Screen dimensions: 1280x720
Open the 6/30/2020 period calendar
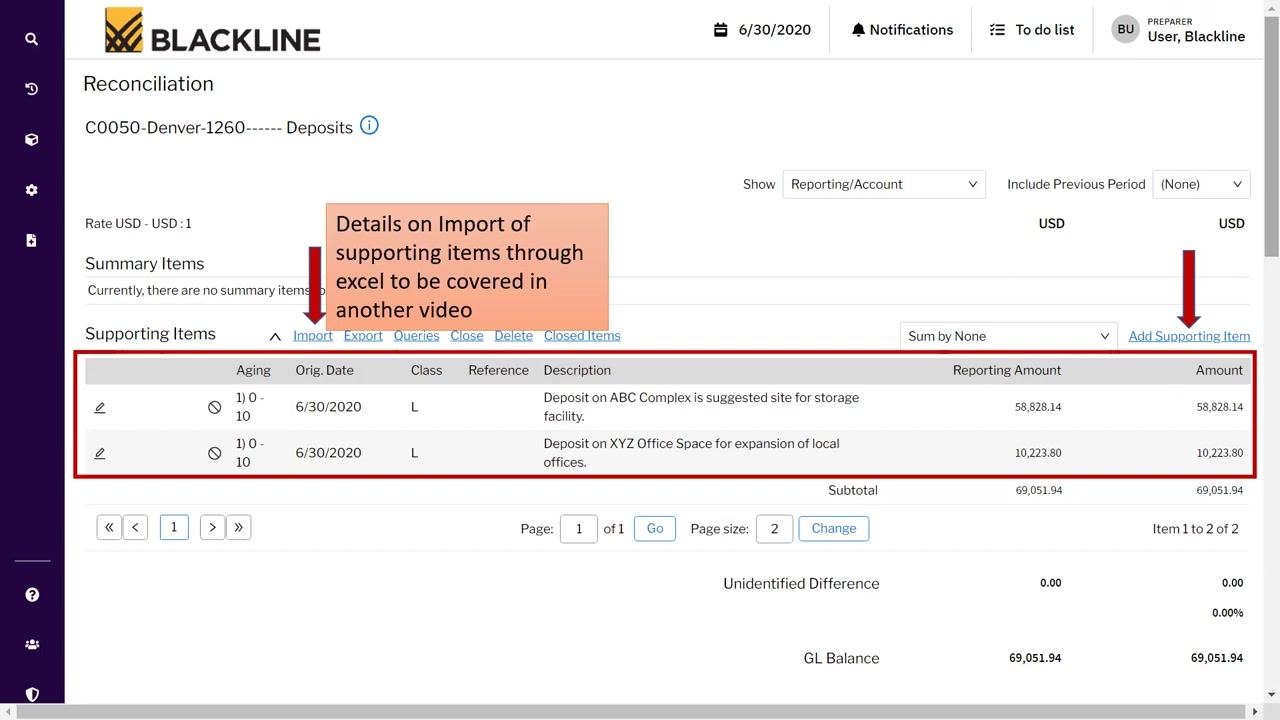click(x=762, y=30)
